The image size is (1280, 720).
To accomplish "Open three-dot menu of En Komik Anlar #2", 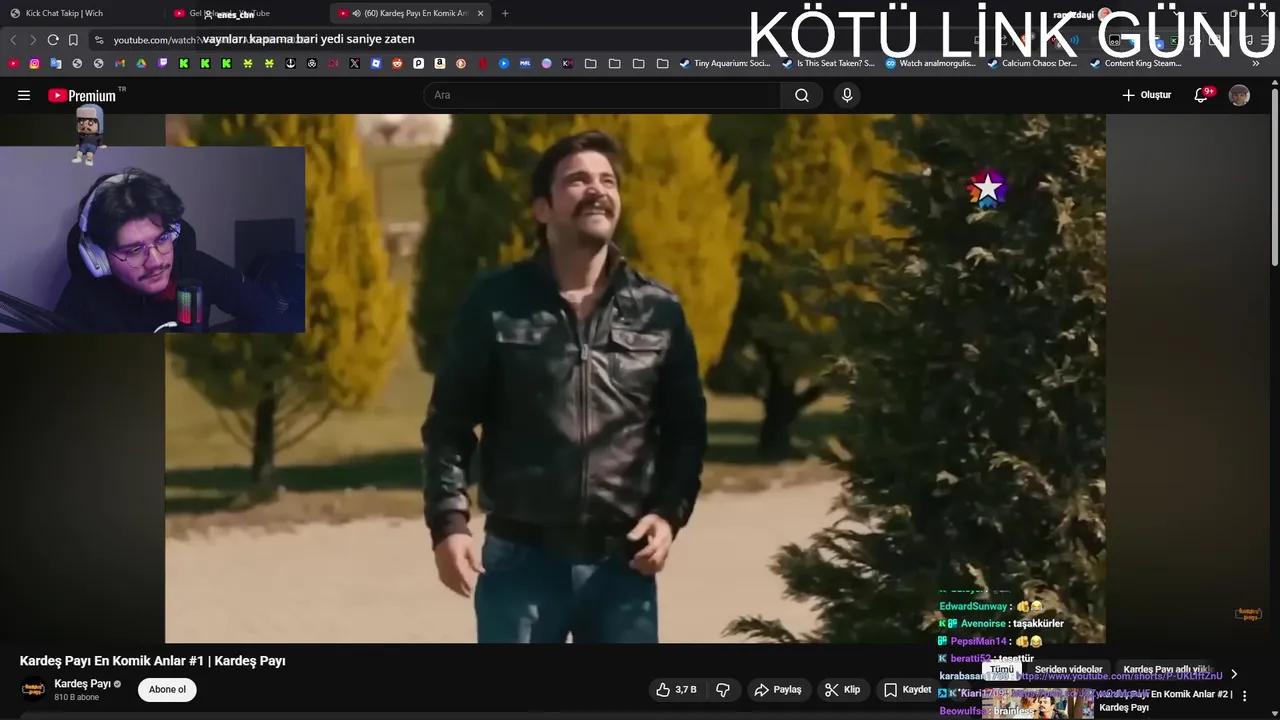I will pos(1245,695).
